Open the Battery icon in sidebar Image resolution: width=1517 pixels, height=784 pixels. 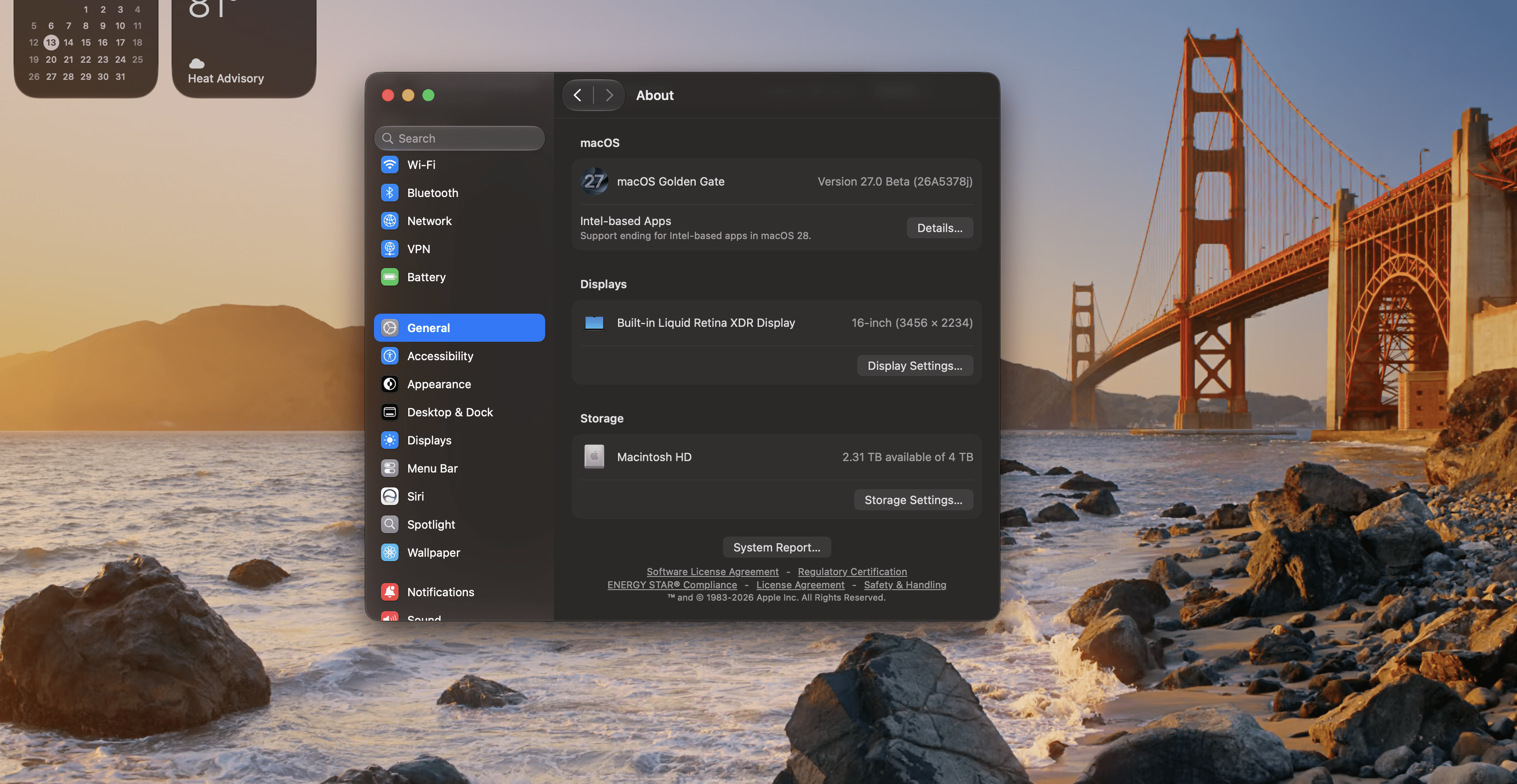pos(389,277)
